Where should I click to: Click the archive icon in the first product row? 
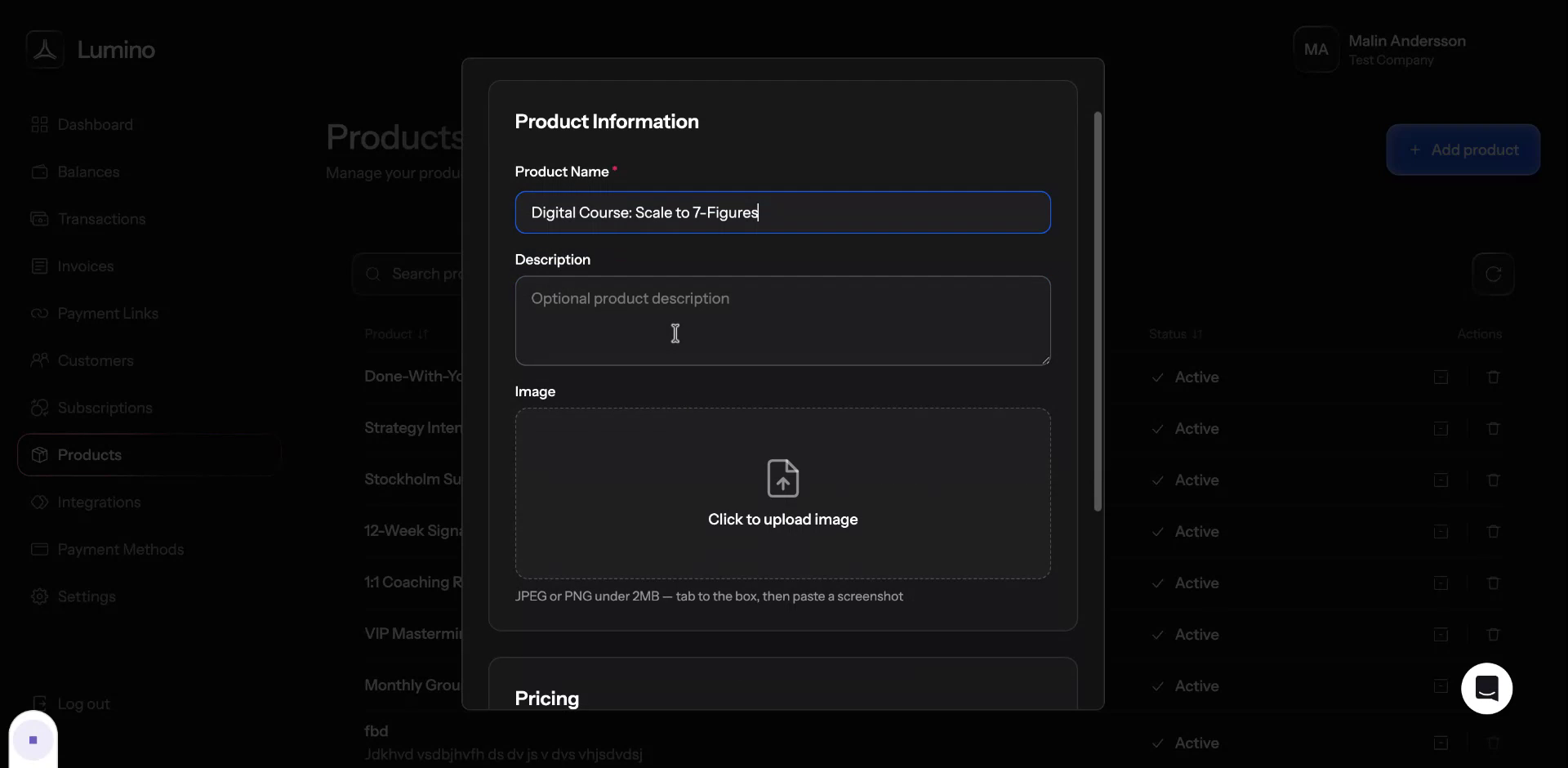point(1441,377)
